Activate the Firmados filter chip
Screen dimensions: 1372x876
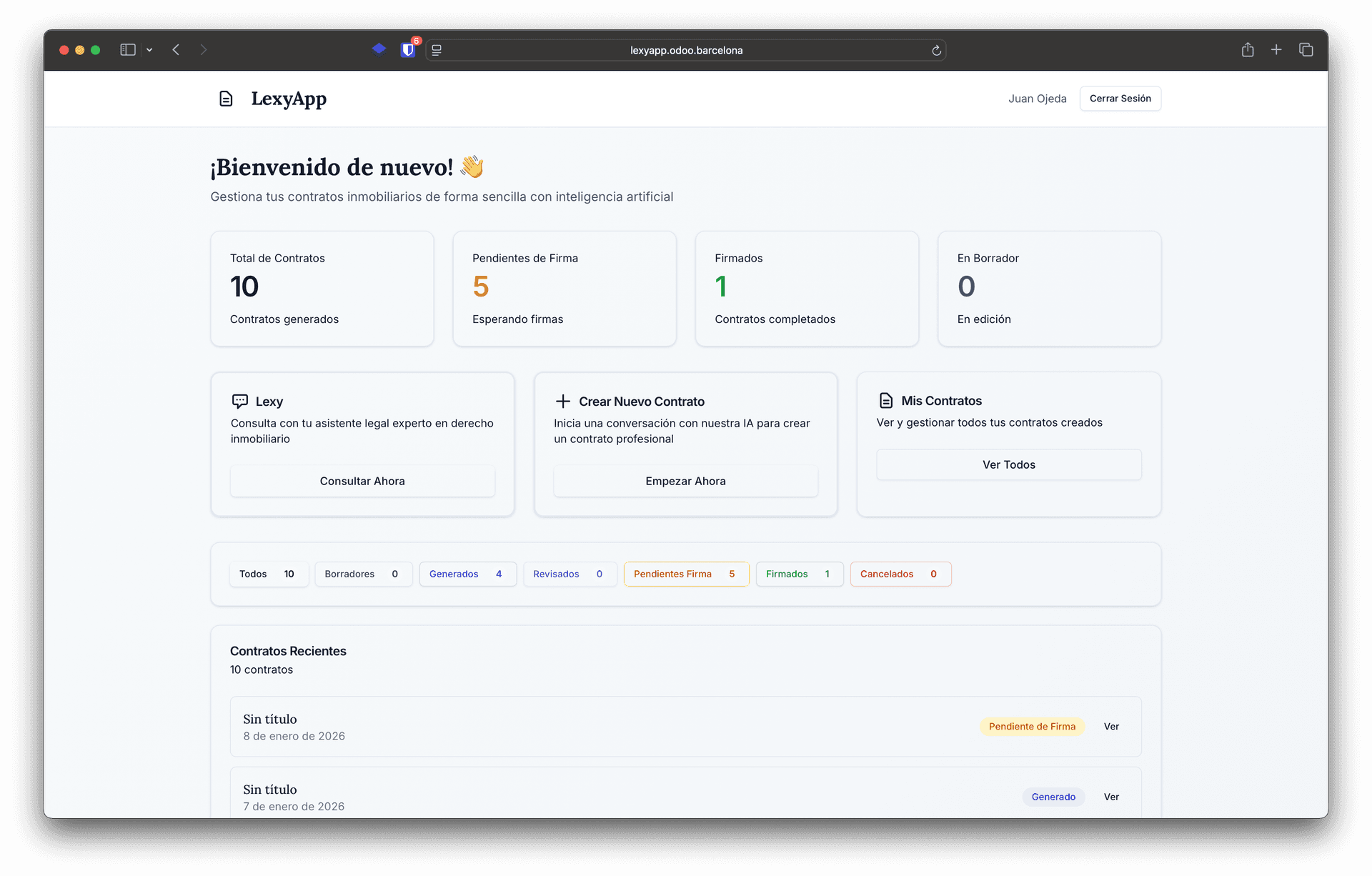point(798,574)
